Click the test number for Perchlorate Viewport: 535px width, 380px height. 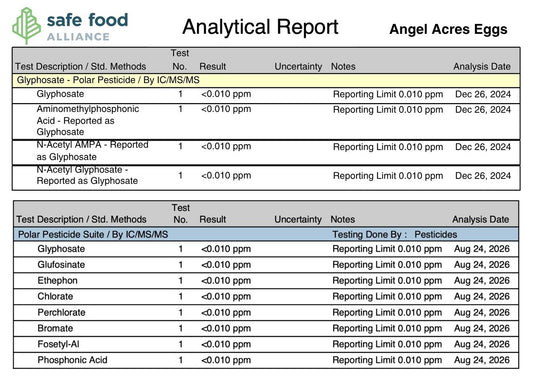click(180, 312)
